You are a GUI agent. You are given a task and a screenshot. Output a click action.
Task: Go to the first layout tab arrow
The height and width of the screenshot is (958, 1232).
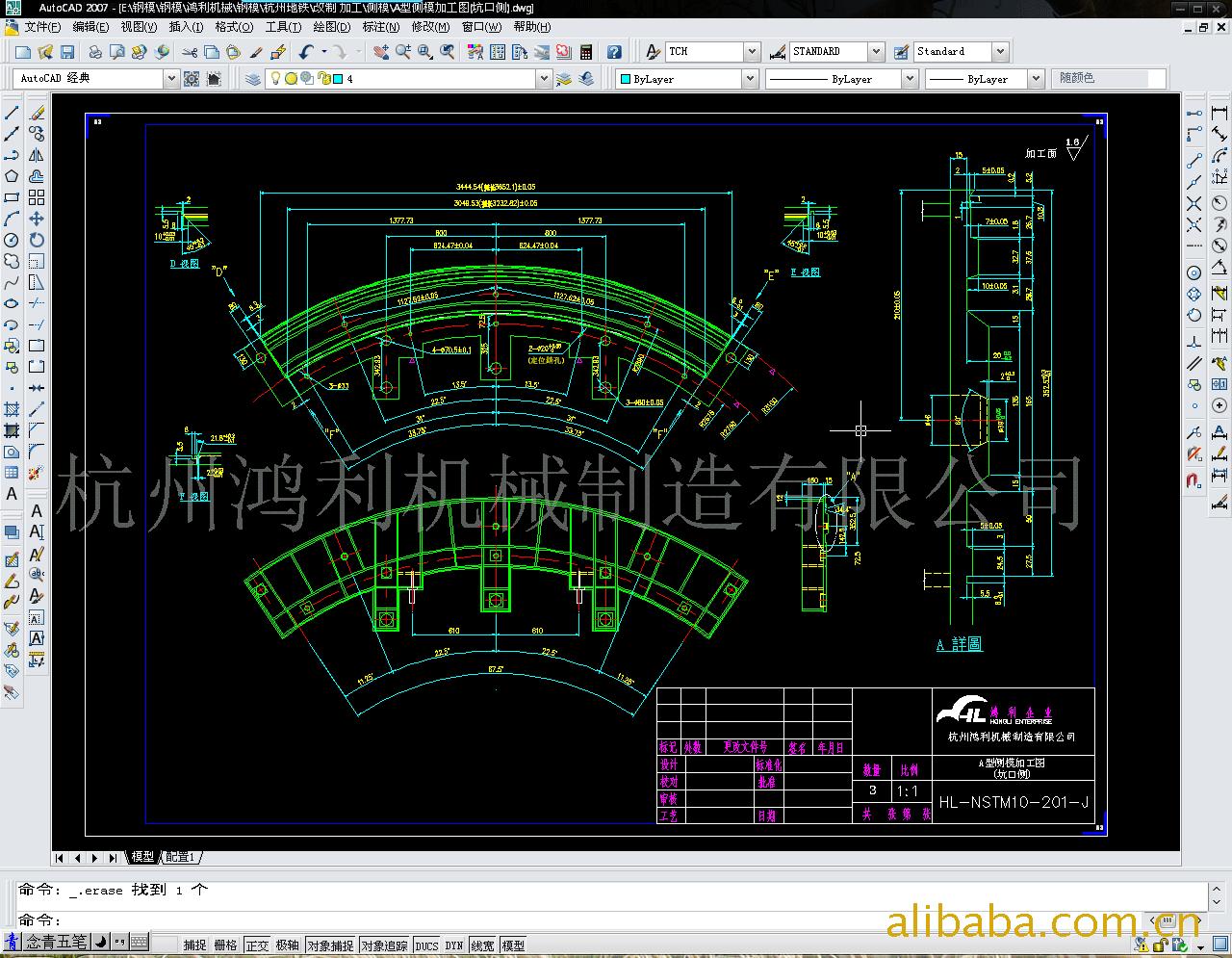tap(60, 857)
